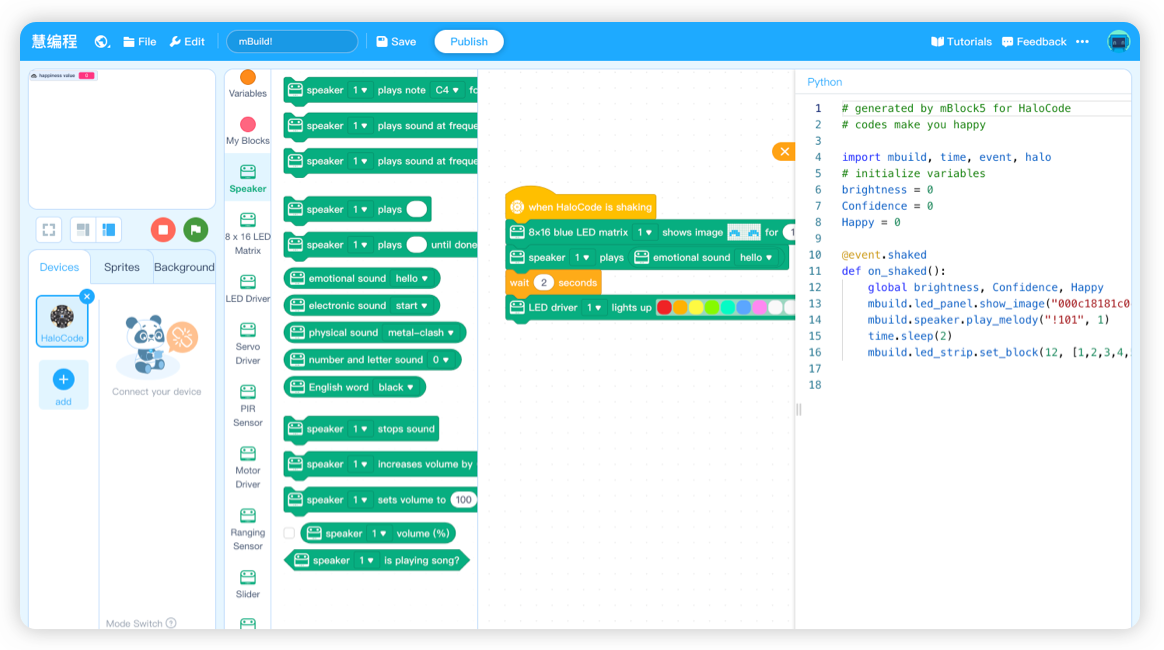This screenshot has height=650, width=1164.
Task: Select the when HaloCode is shaking block
Action: pos(581,207)
